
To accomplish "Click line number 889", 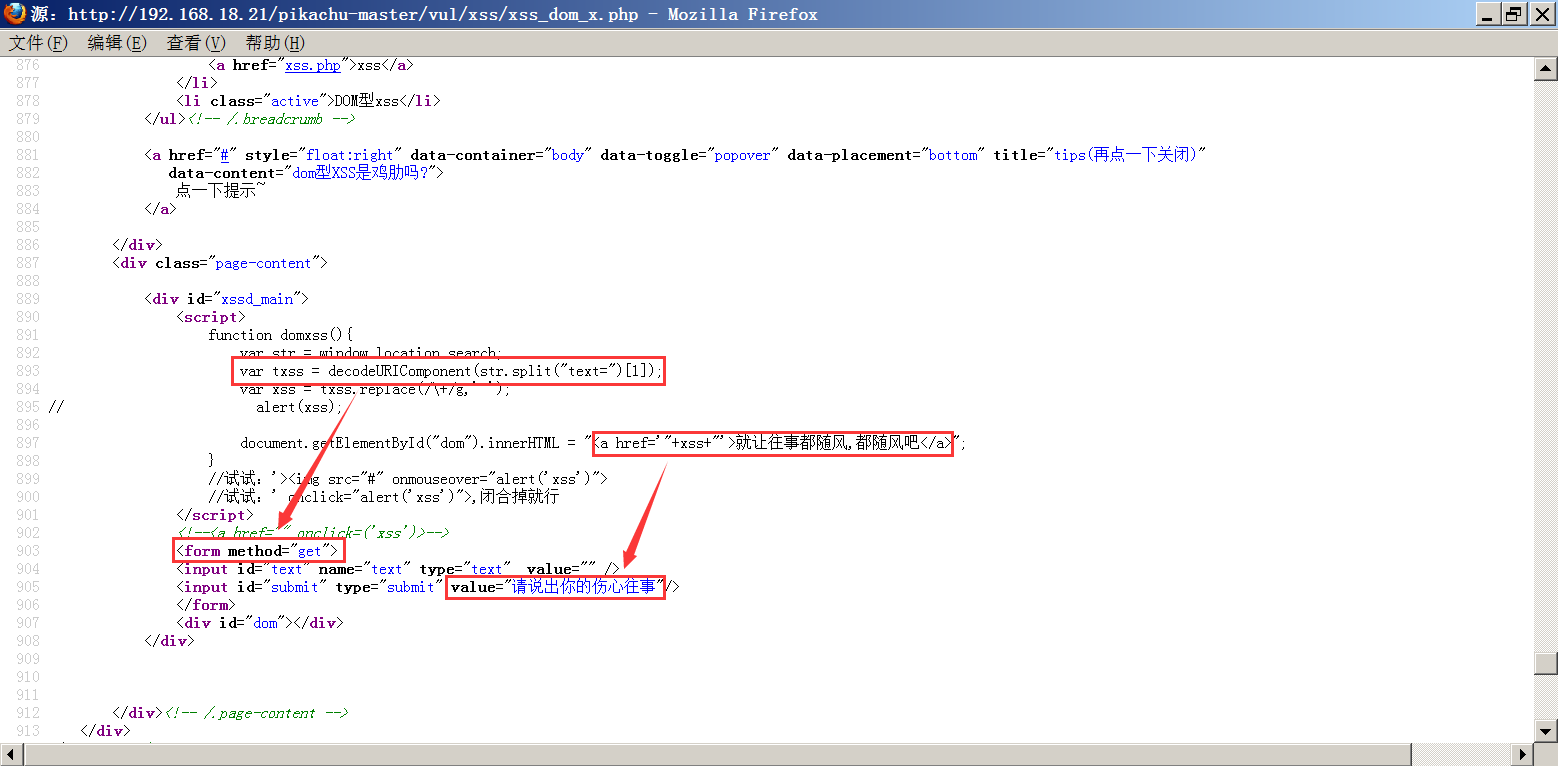I will [x=28, y=299].
